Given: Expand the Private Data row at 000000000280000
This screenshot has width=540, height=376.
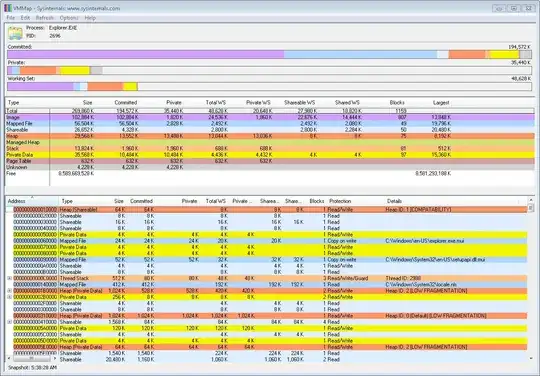Looking at the screenshot, I should click(10, 297).
